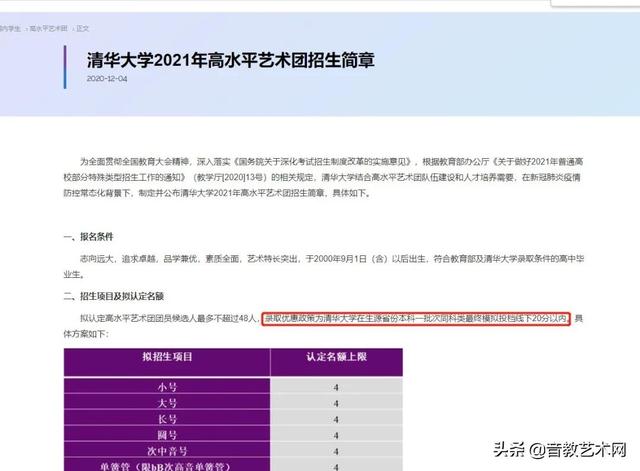Click the table header 拟招生项目
640x471 pixels.
[167, 357]
